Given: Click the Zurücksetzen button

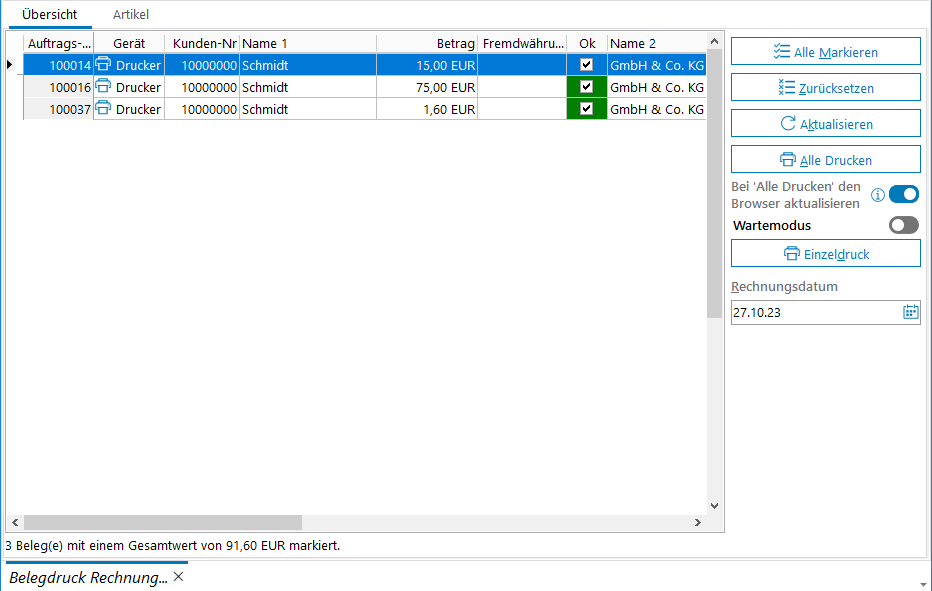Looking at the screenshot, I should [825, 88].
